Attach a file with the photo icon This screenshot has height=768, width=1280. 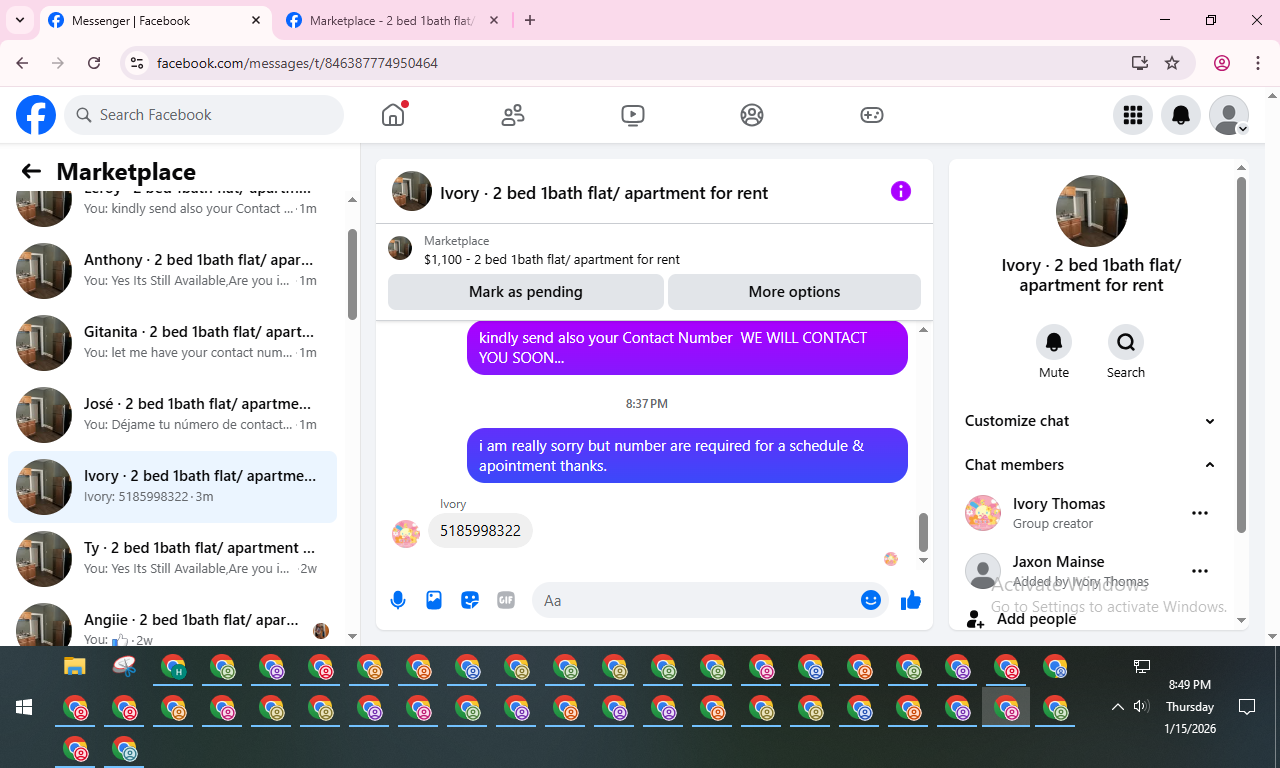coord(434,600)
